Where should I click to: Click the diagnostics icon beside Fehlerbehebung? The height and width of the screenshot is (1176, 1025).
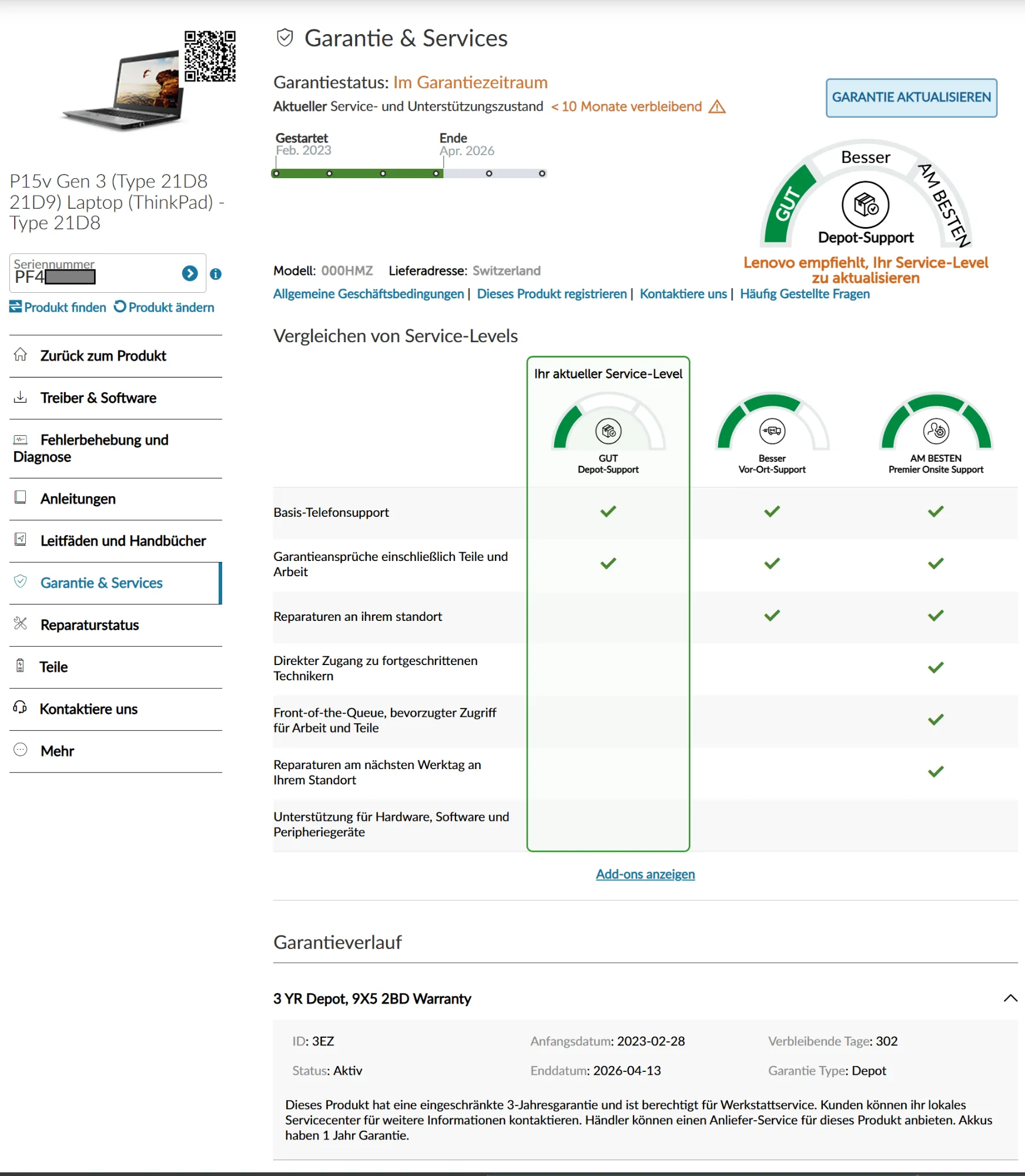tap(21, 439)
